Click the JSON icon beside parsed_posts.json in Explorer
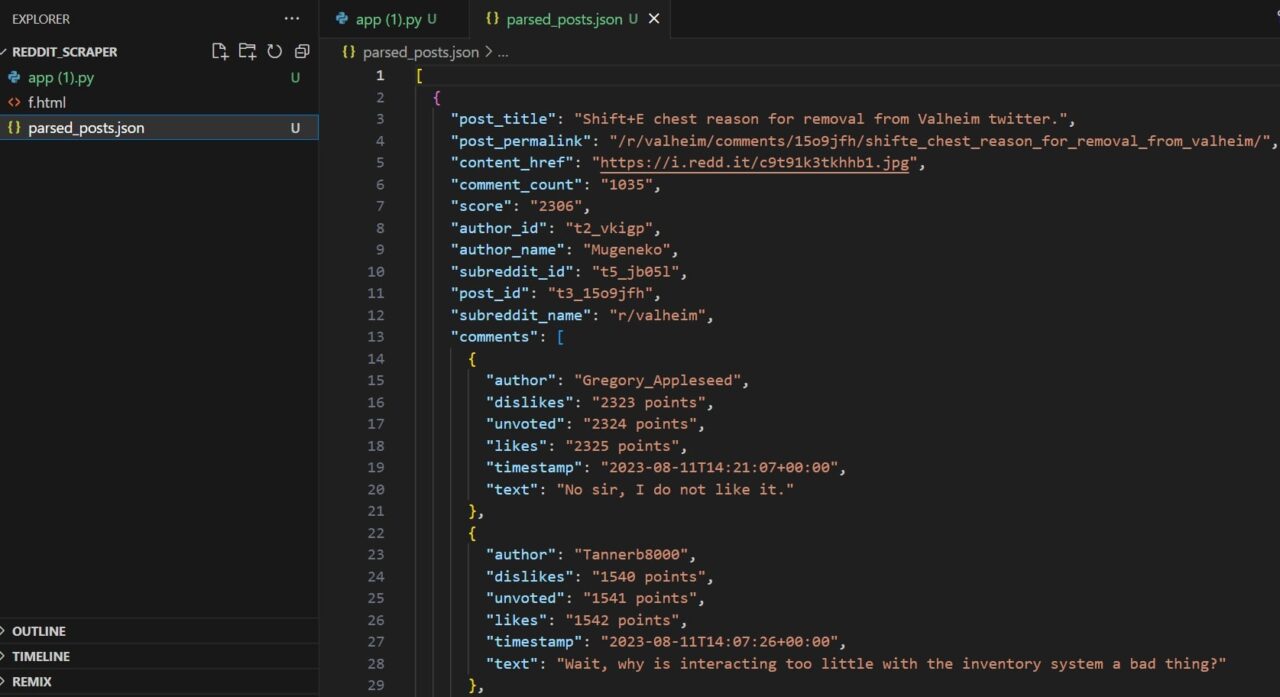 pos(13,127)
